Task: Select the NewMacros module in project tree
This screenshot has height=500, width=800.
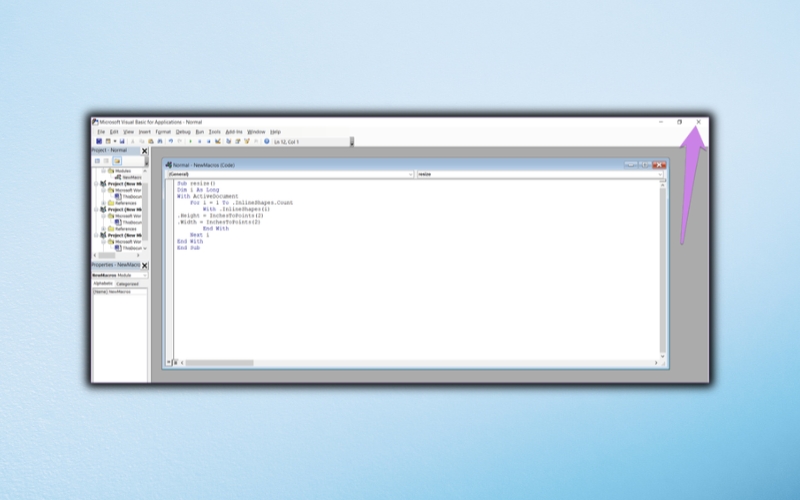Action: [132, 177]
